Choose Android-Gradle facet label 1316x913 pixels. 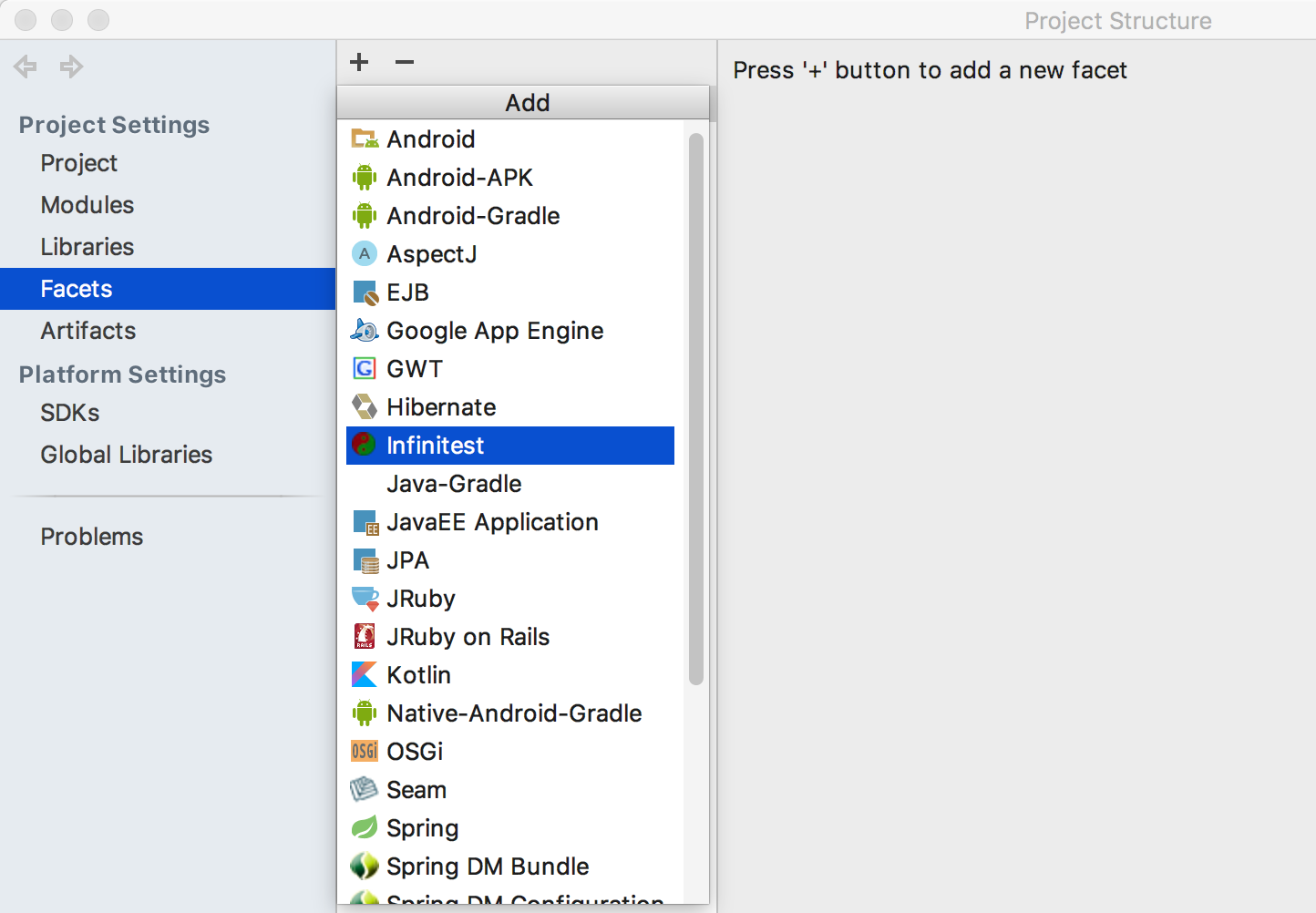tap(474, 216)
